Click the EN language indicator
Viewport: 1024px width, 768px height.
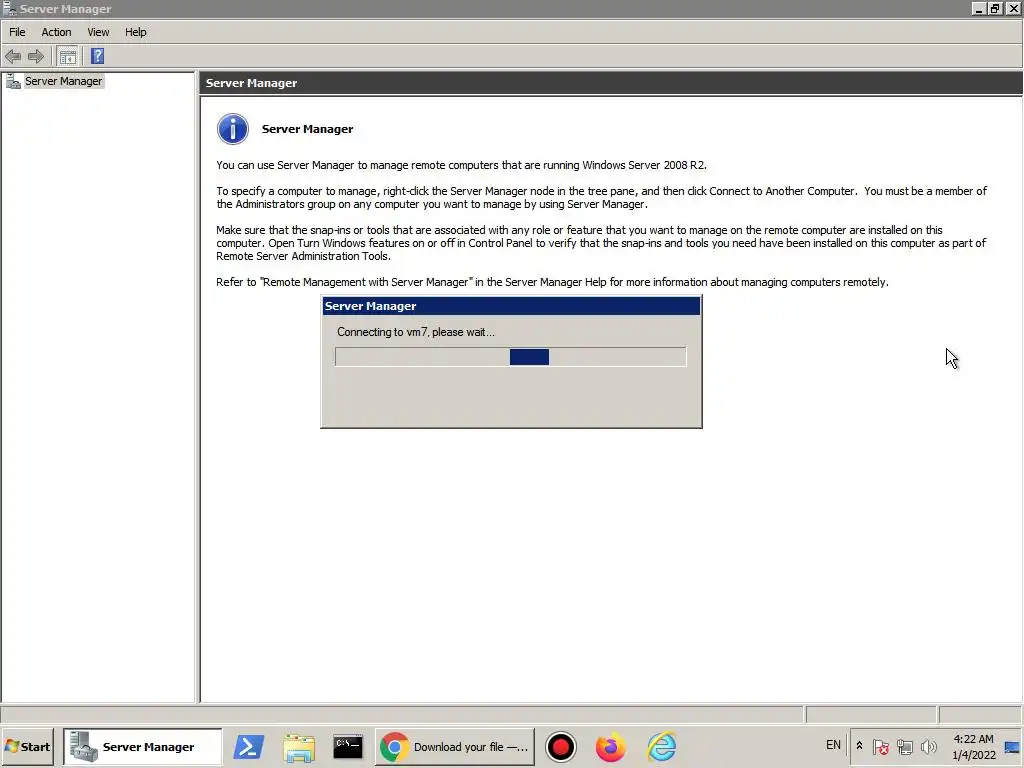833,744
